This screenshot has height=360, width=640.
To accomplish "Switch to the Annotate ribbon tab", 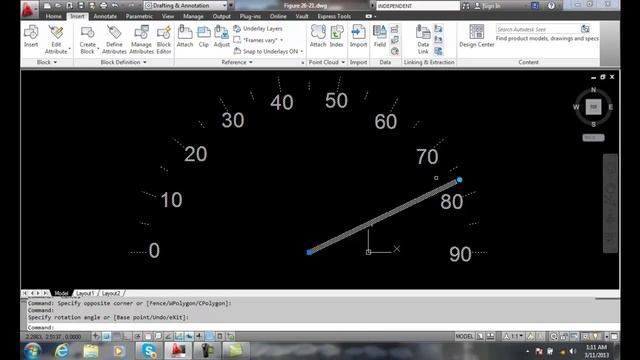I will coord(105,16).
